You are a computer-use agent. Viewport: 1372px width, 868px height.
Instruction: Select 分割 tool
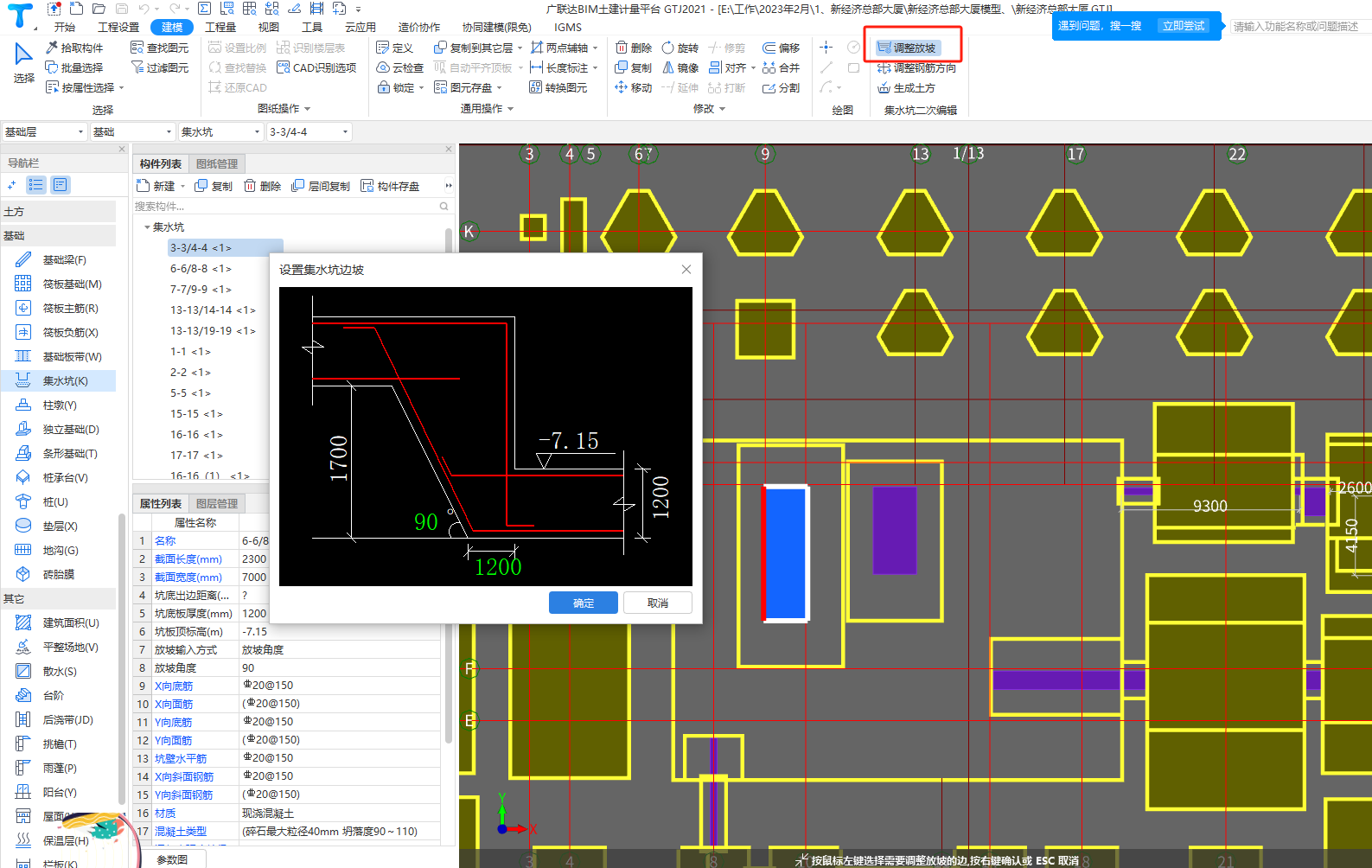tap(781, 87)
